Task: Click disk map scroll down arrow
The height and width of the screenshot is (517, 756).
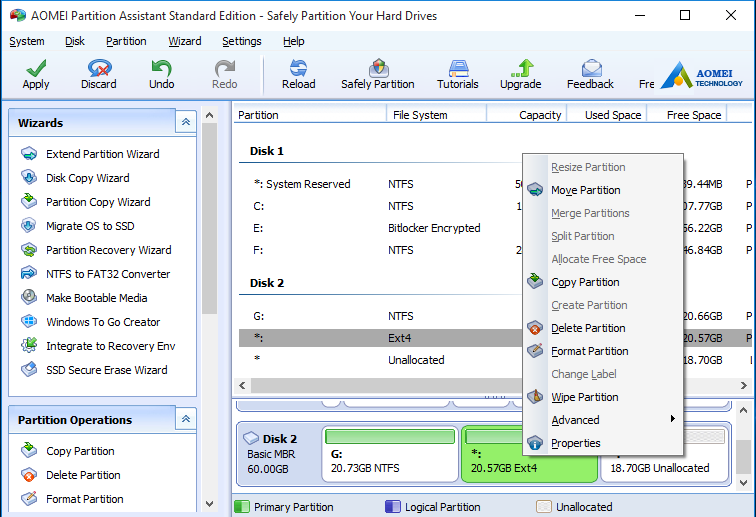Action: 743,482
